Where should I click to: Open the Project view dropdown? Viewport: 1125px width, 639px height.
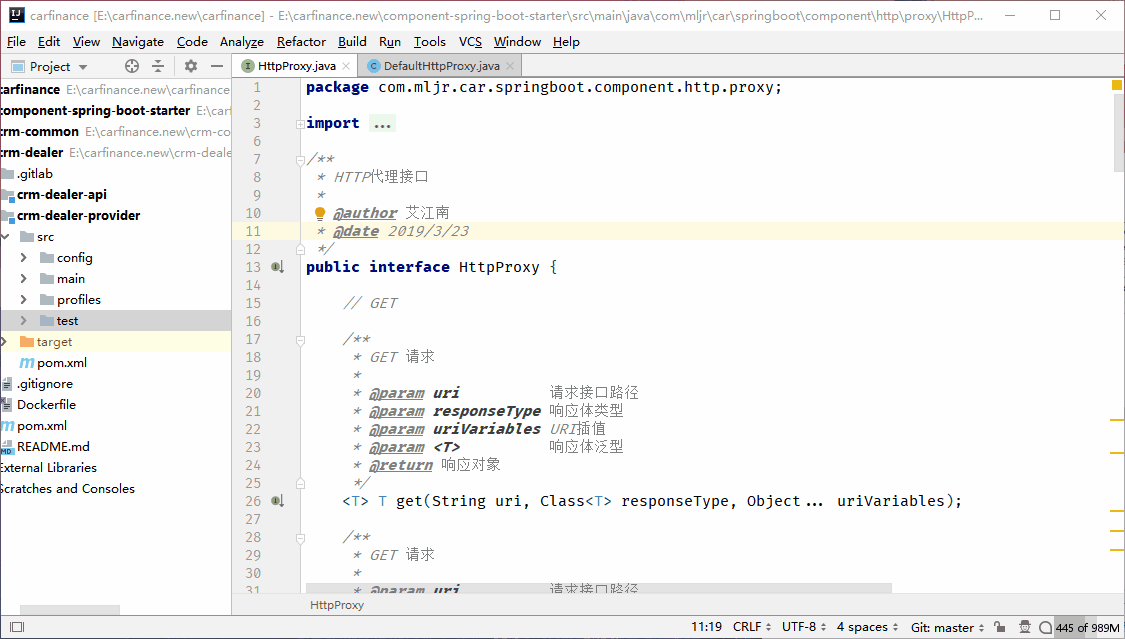pyautogui.click(x=59, y=67)
